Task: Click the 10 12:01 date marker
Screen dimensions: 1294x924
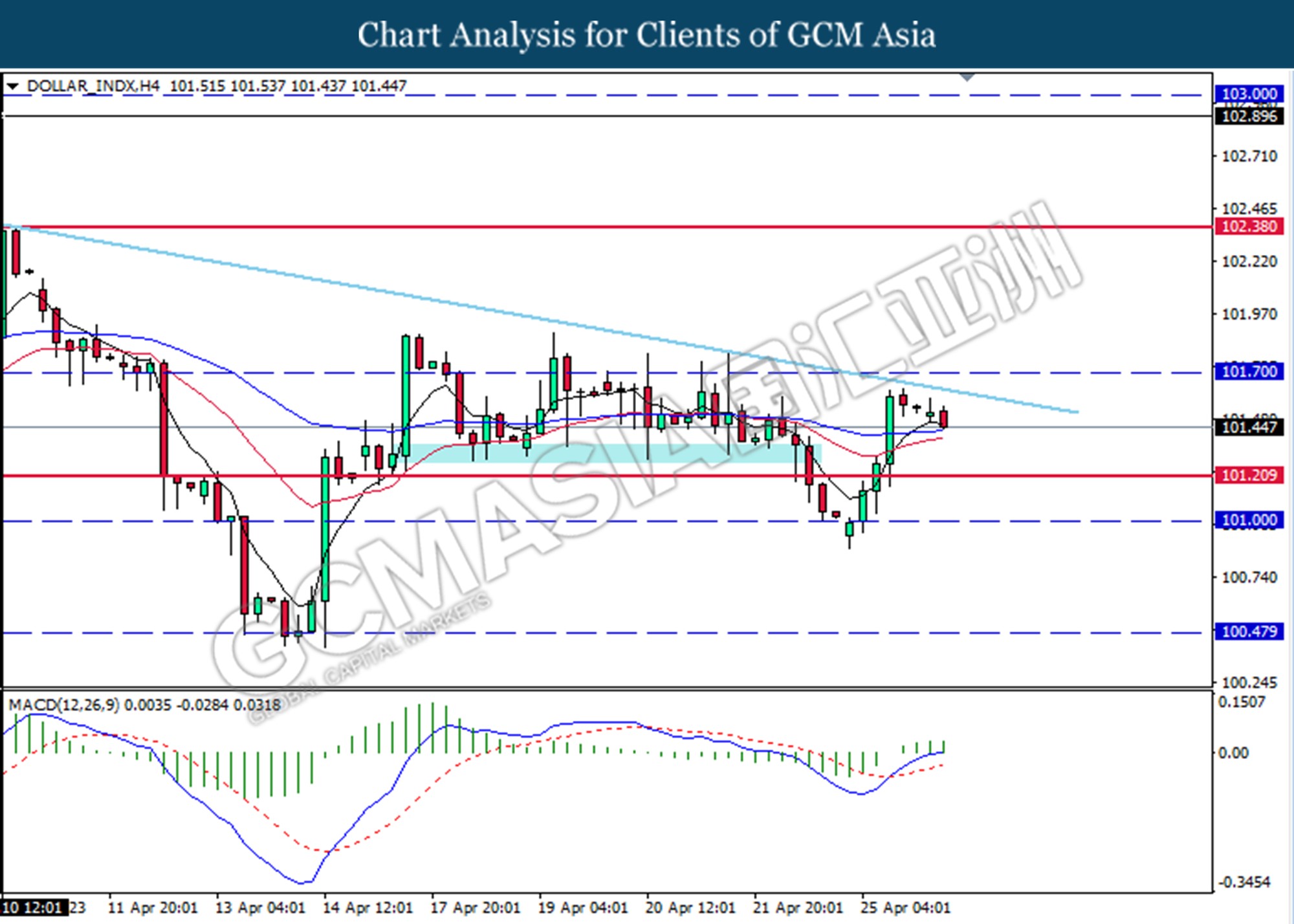Action: [x=32, y=908]
